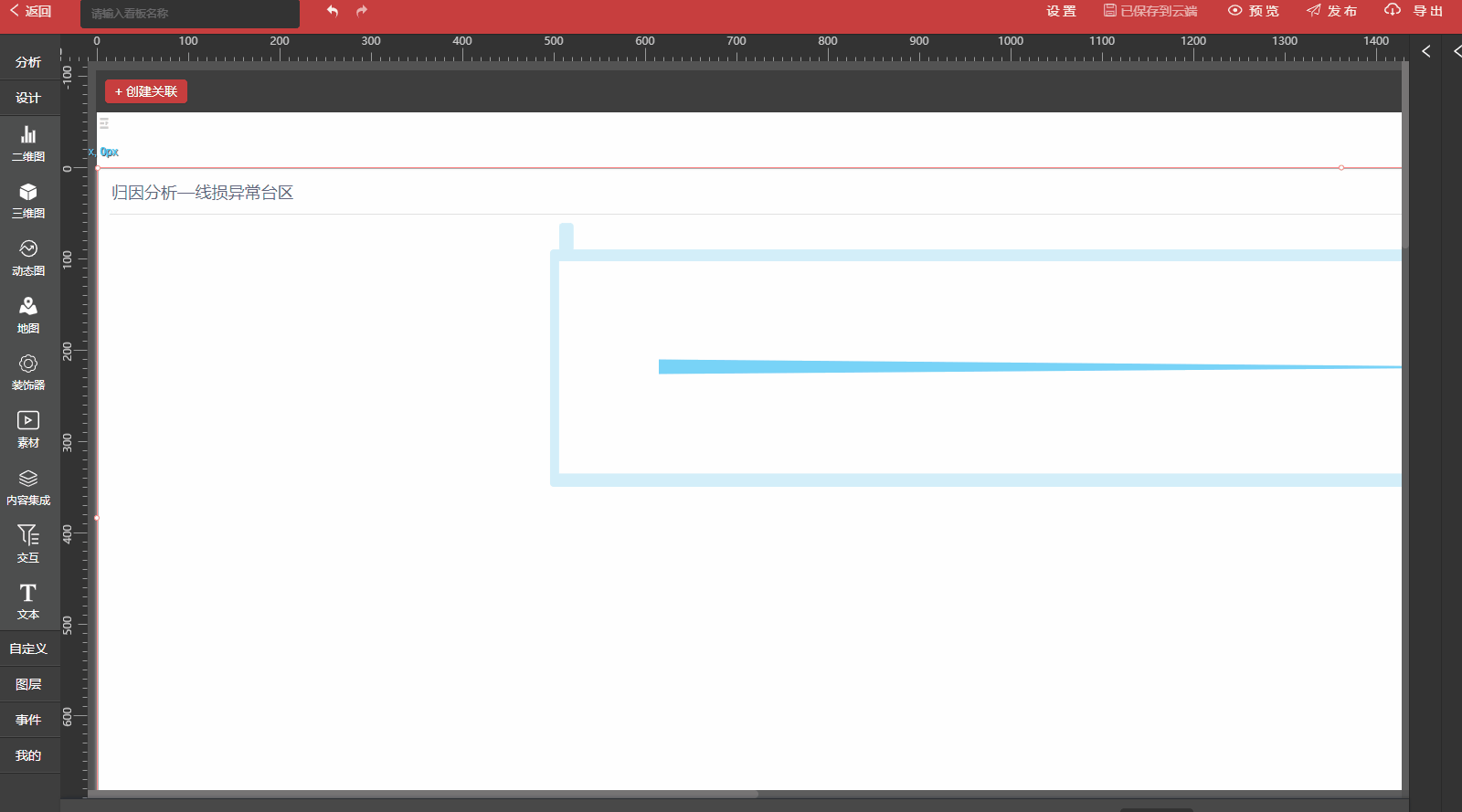Expand the 自定义 custom section
This screenshot has width=1462, height=812.
tap(28, 649)
